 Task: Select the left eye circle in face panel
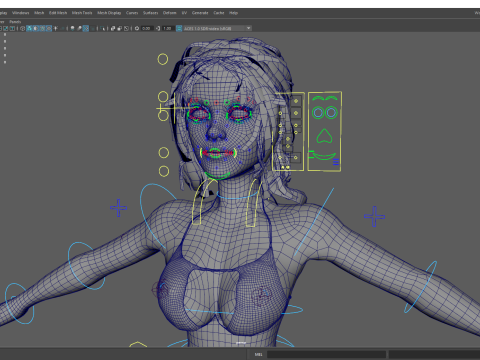(x=318, y=113)
